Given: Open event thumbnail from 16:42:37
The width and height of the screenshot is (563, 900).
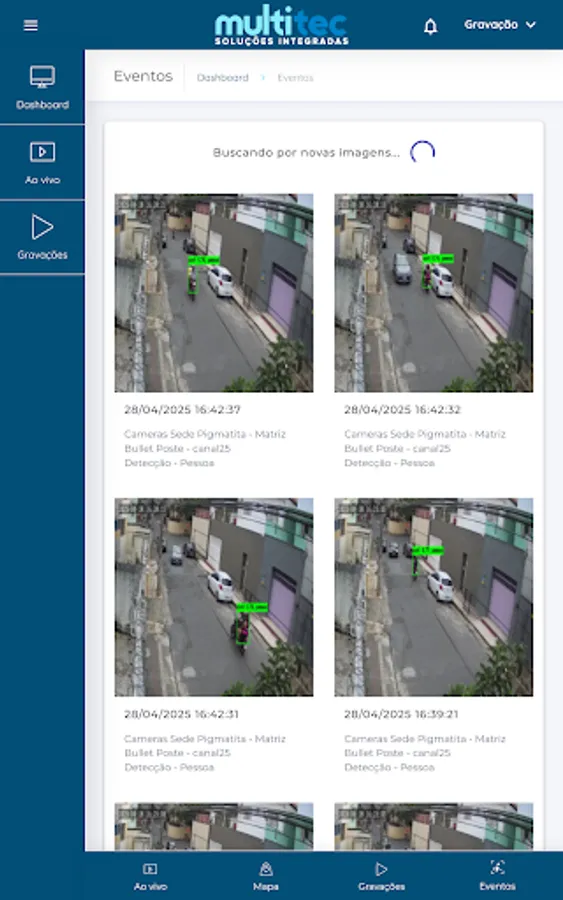Looking at the screenshot, I should [214, 293].
